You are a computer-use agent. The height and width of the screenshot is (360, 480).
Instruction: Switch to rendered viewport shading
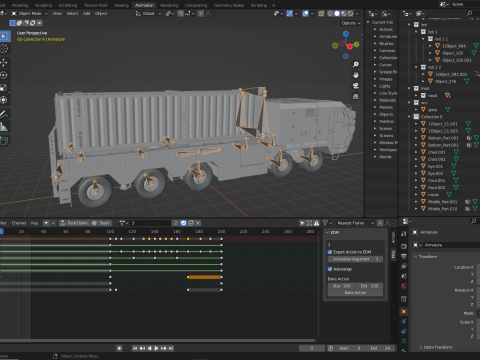click(351, 14)
